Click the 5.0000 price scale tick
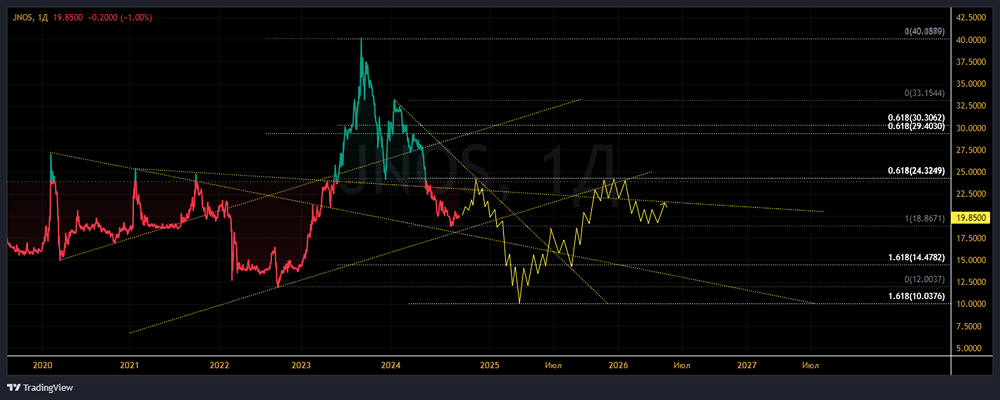This screenshot has height=400, width=1000. click(x=971, y=348)
